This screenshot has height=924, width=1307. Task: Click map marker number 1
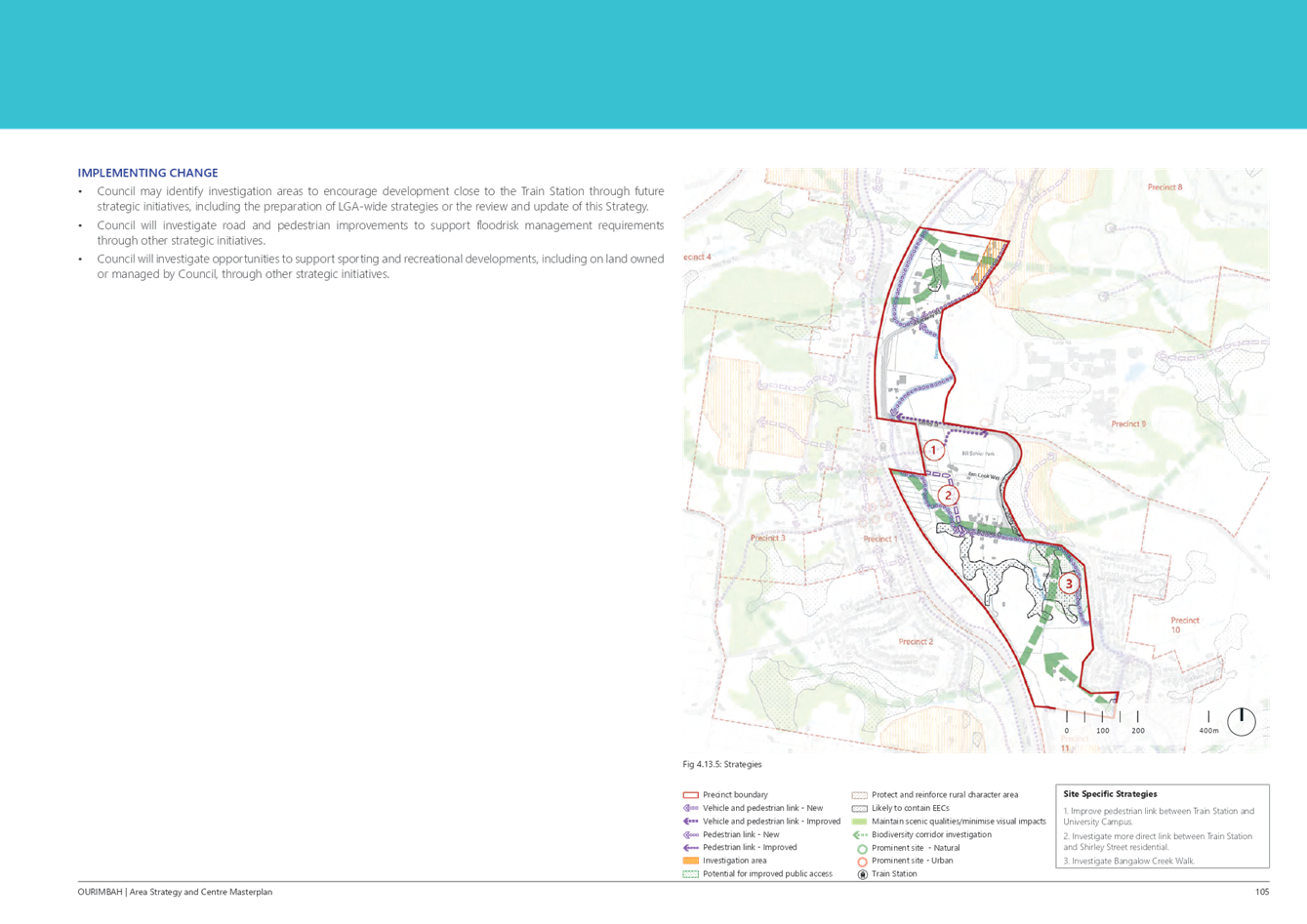click(x=934, y=450)
